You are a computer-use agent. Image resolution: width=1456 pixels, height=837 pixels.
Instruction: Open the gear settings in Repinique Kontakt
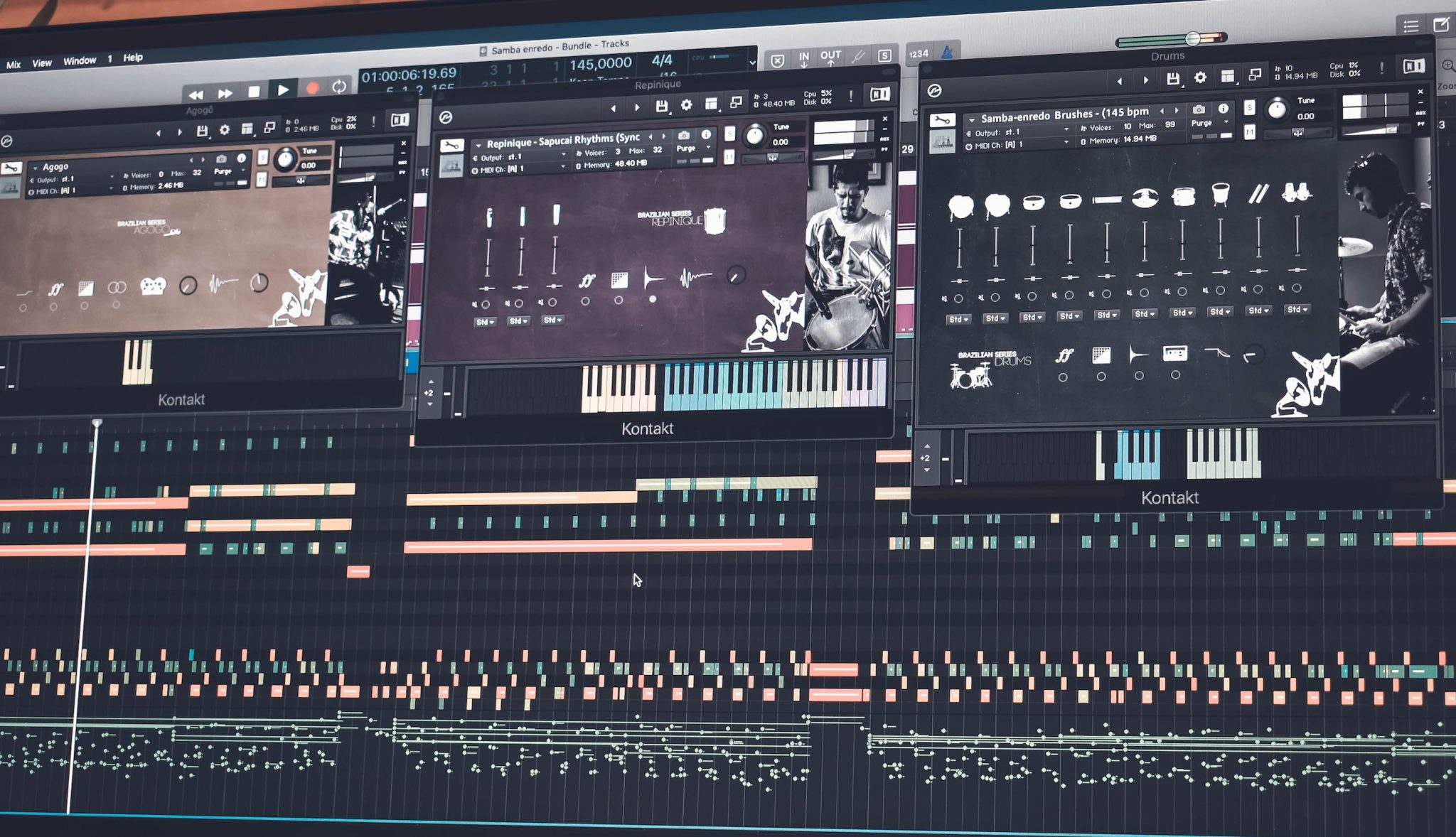click(686, 105)
